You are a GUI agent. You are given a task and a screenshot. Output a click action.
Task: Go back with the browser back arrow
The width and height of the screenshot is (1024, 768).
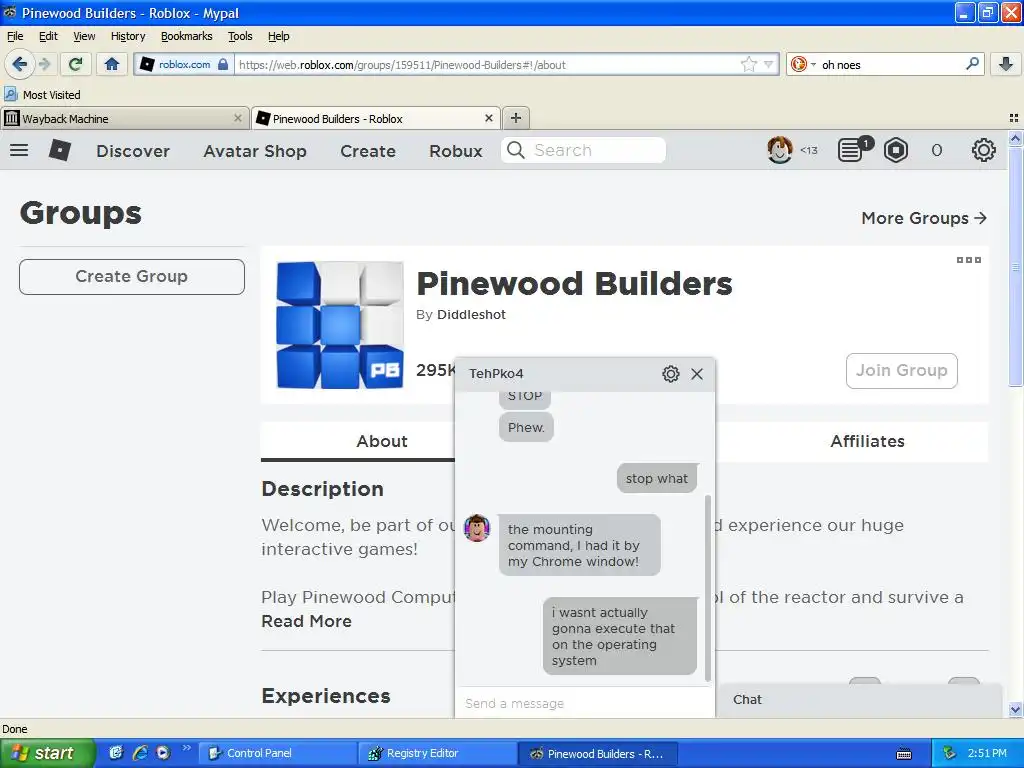click(x=20, y=64)
